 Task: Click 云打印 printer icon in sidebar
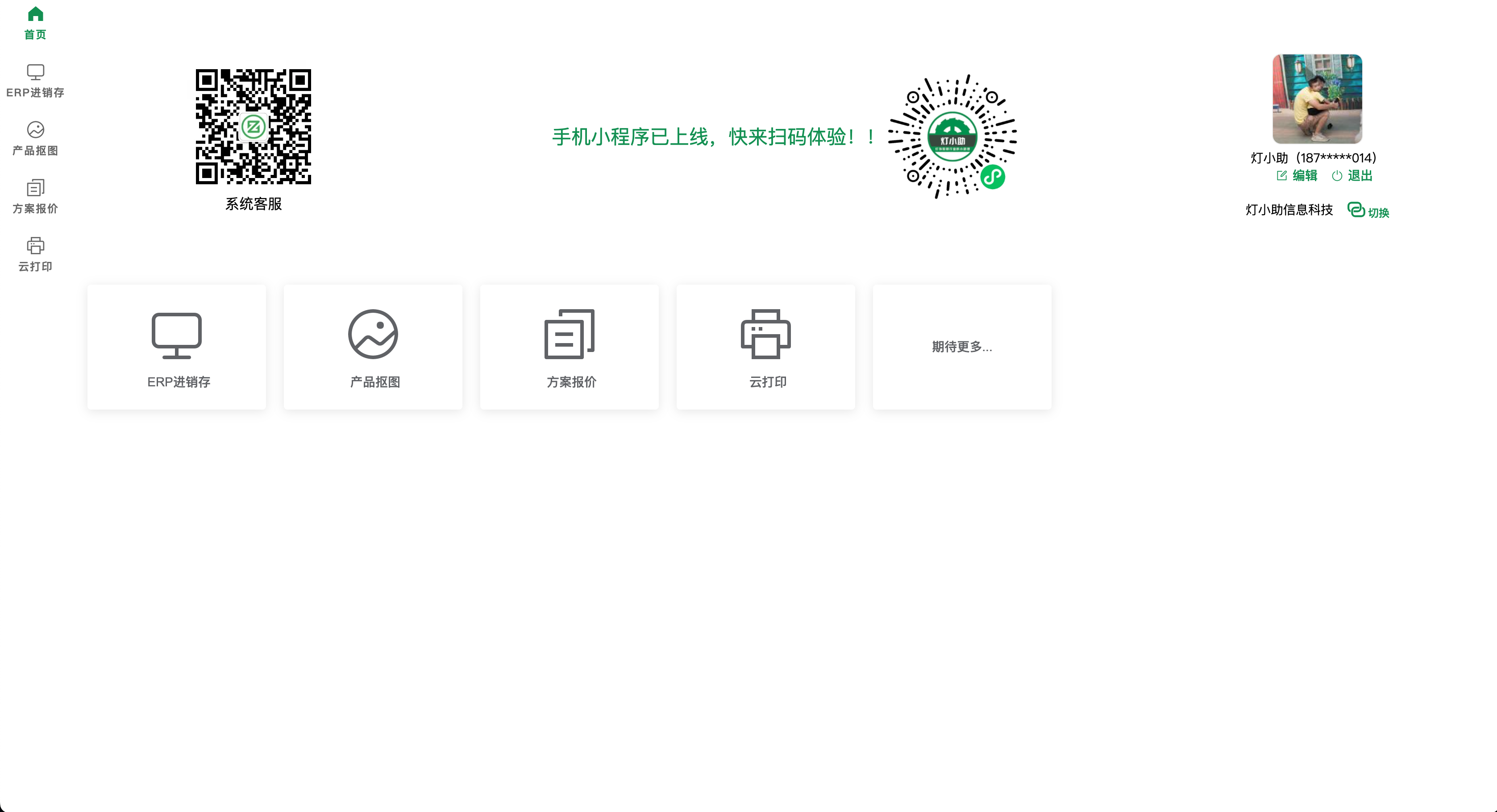(x=35, y=246)
